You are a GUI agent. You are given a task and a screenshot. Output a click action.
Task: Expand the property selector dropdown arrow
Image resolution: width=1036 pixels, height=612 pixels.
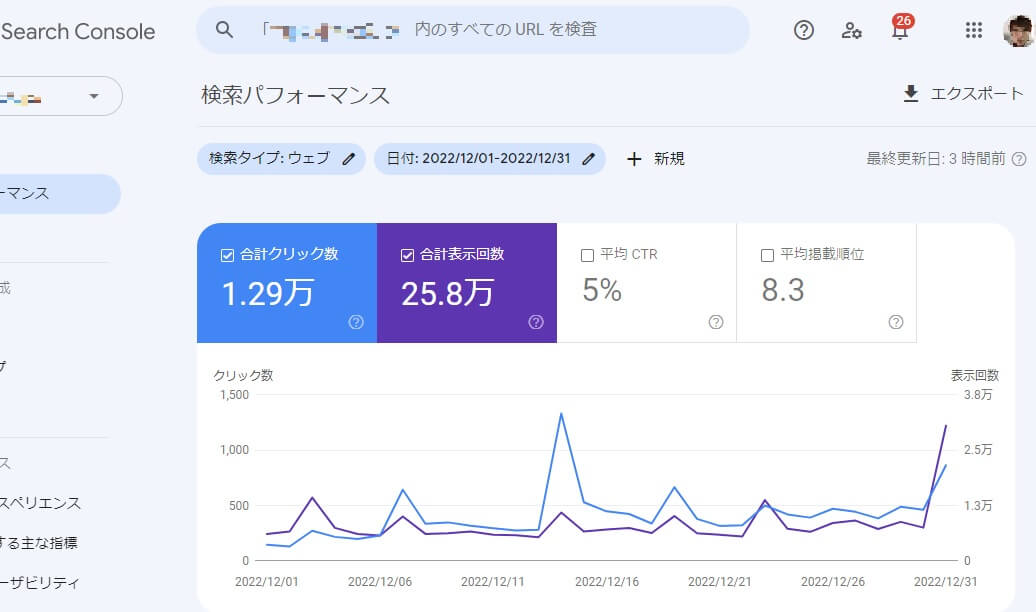[94, 96]
